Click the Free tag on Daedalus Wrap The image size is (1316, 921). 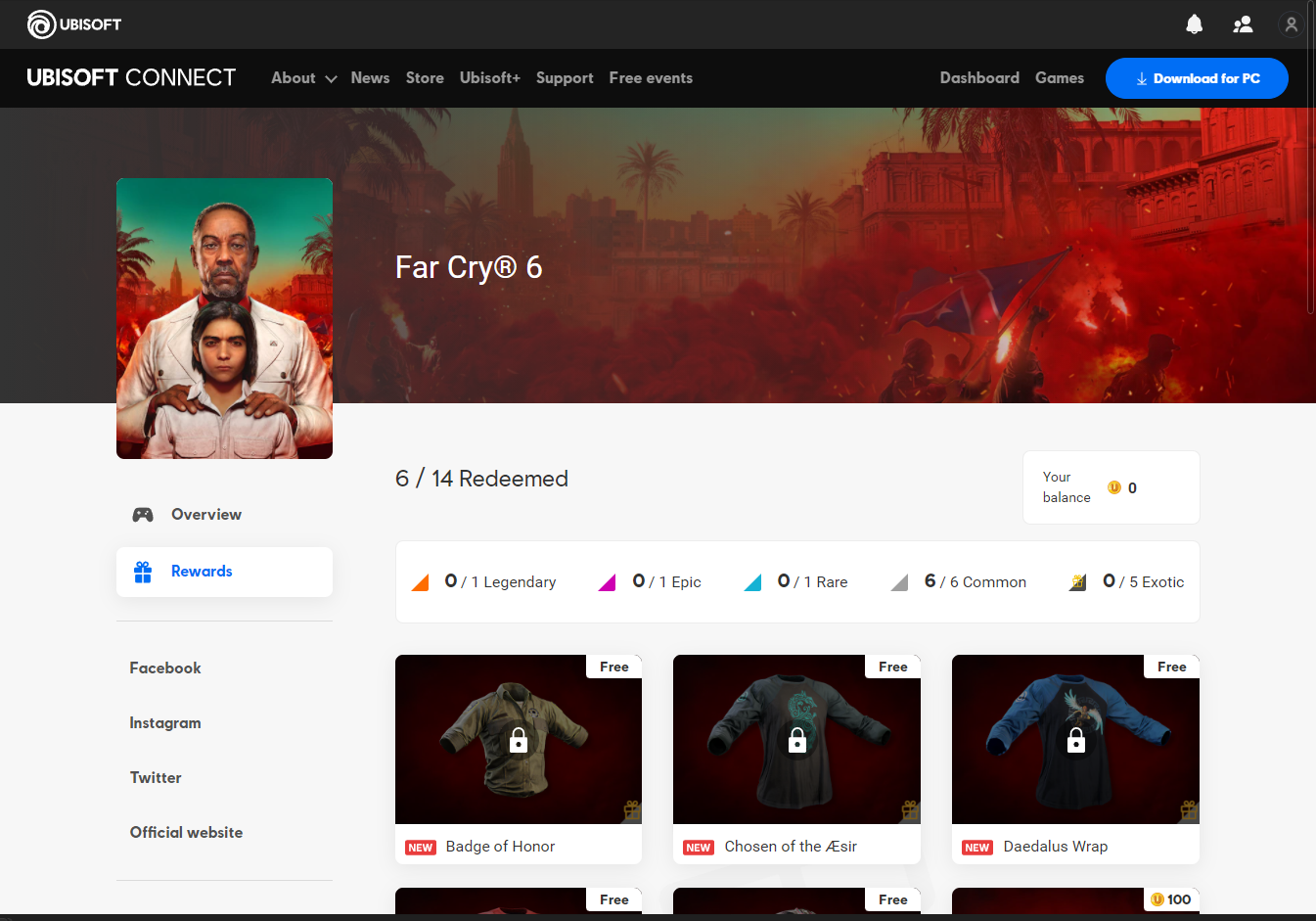[1172, 667]
